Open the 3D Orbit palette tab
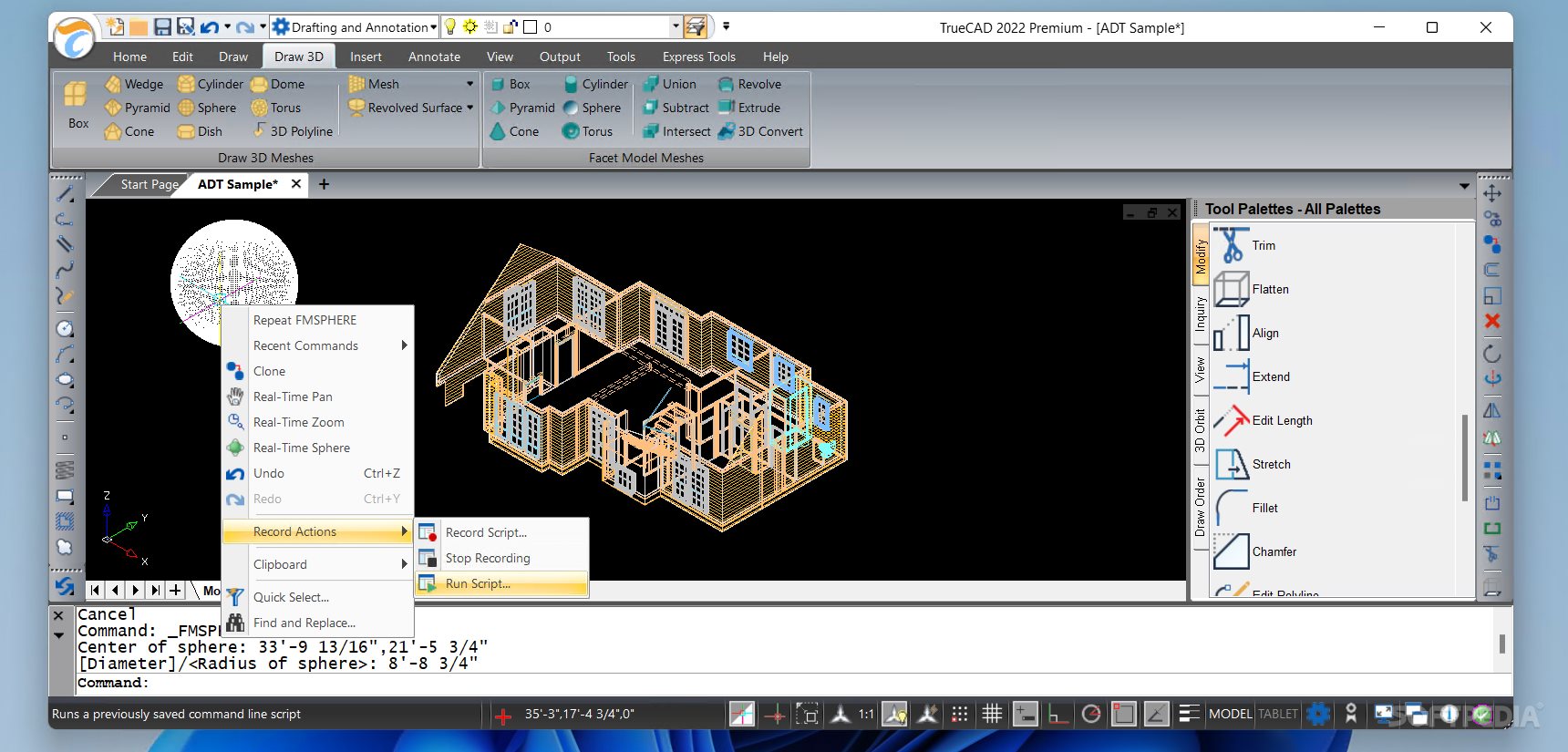Viewport: 1568px width, 752px height. [x=1201, y=430]
